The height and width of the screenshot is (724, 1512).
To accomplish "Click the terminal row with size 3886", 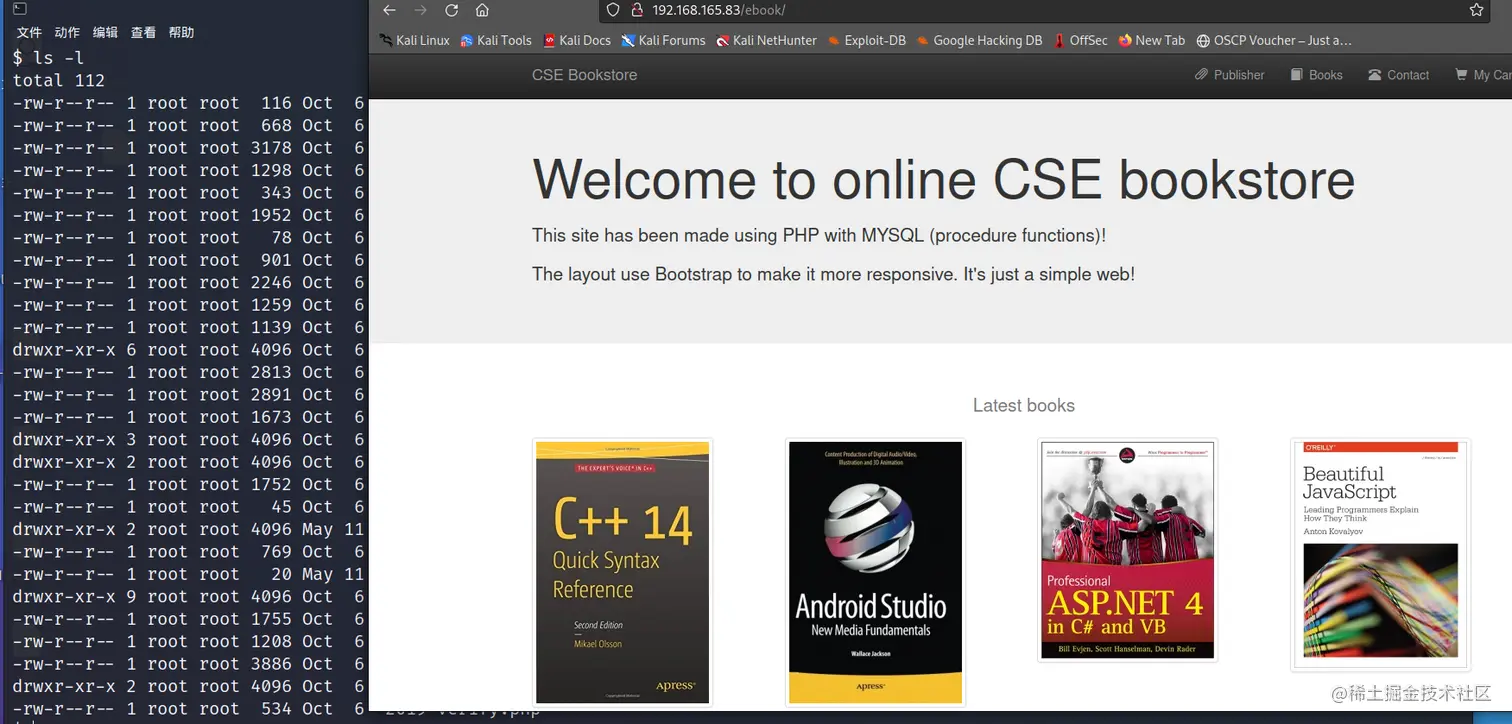I will point(188,664).
